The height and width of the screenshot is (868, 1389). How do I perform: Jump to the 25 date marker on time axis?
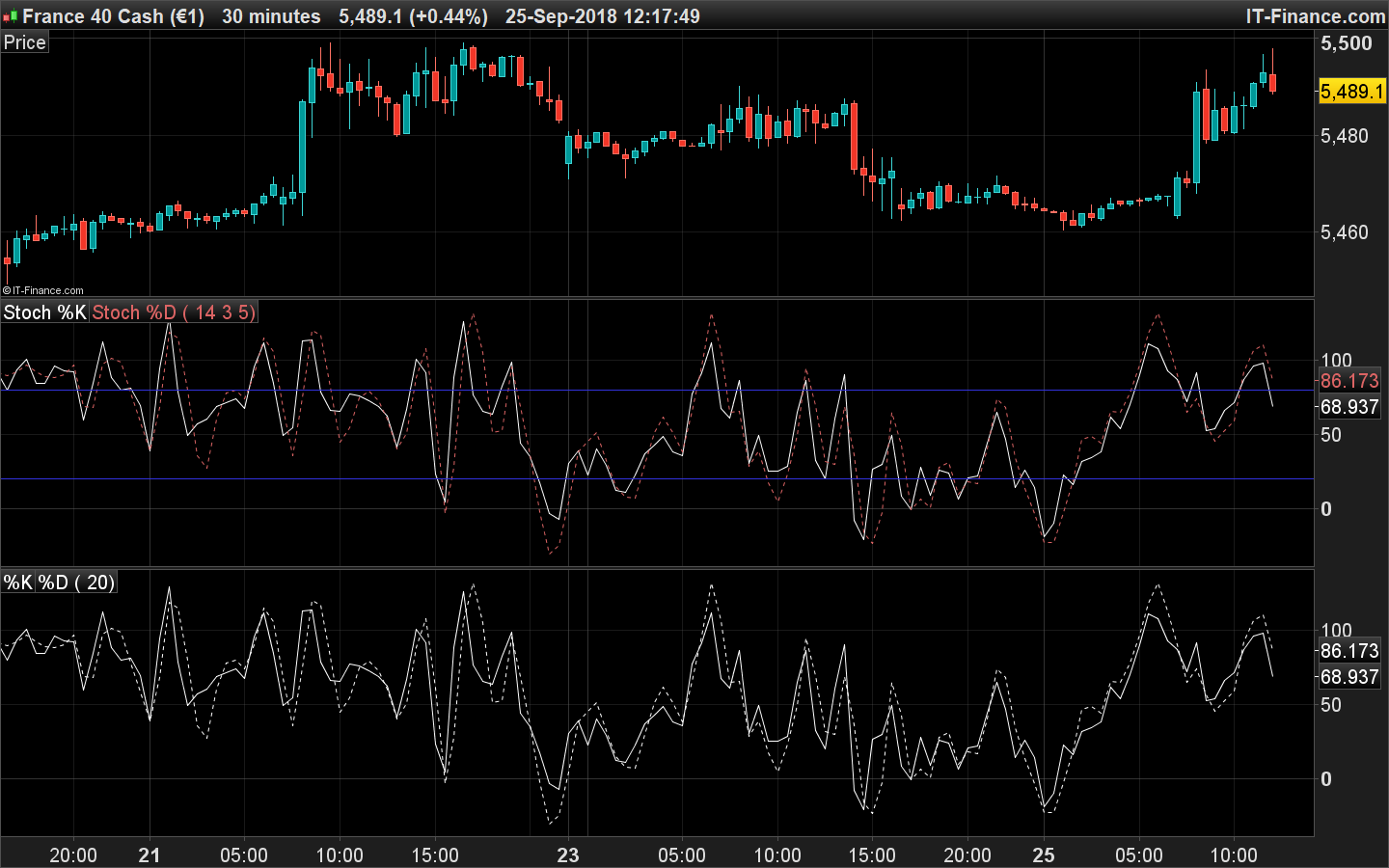pos(1044,855)
